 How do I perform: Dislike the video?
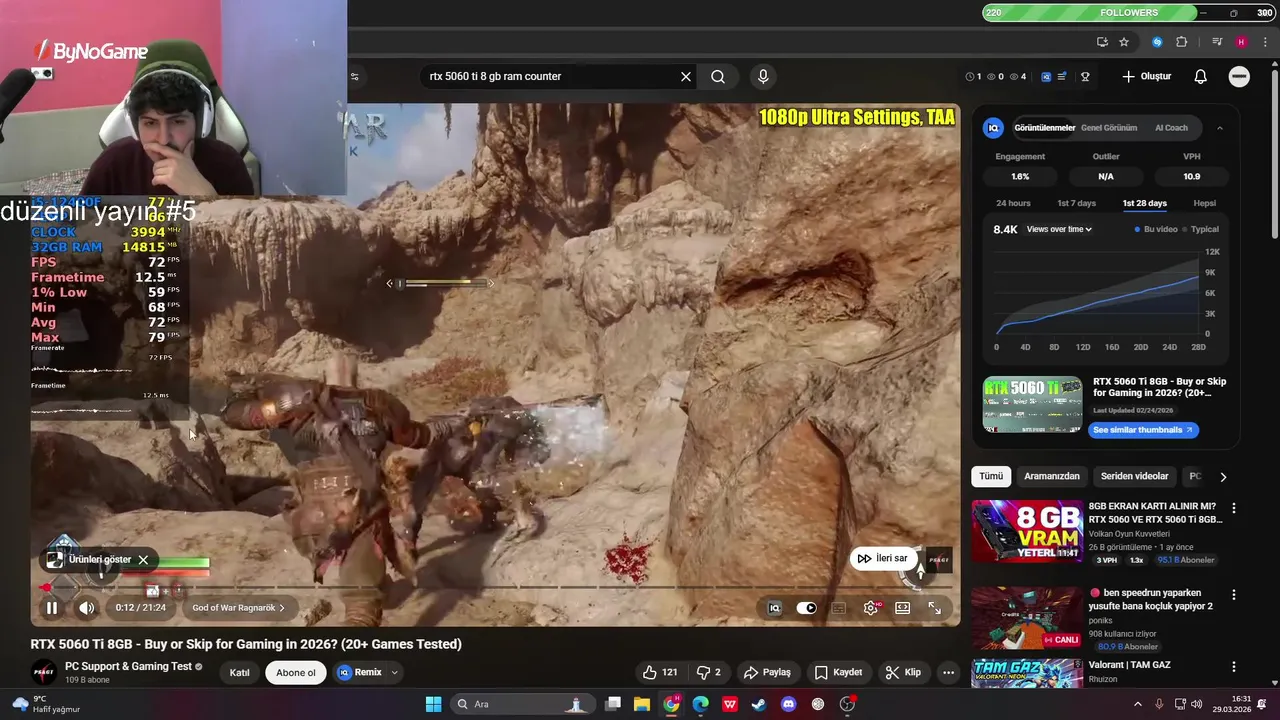point(708,672)
